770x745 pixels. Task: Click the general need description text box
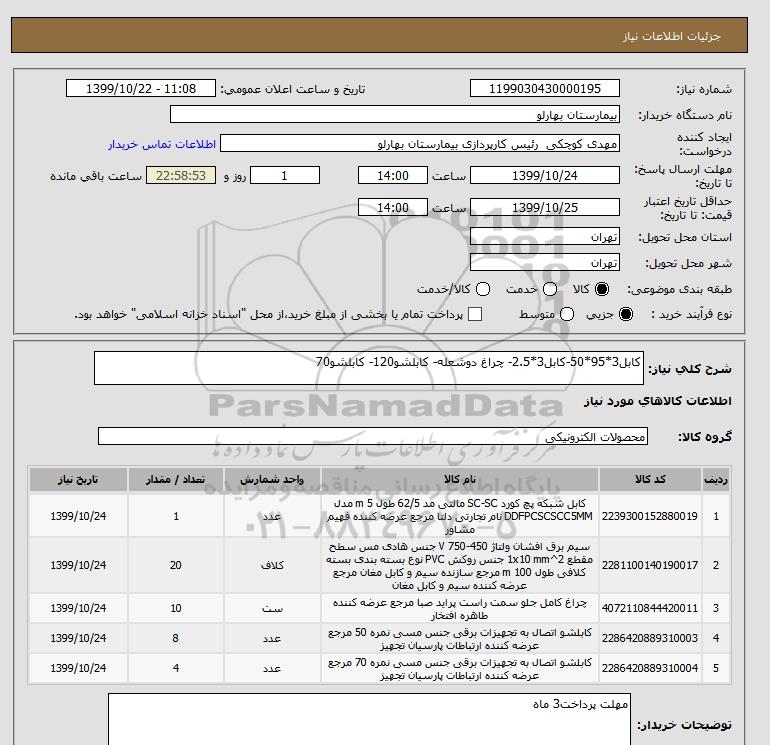click(x=369, y=368)
